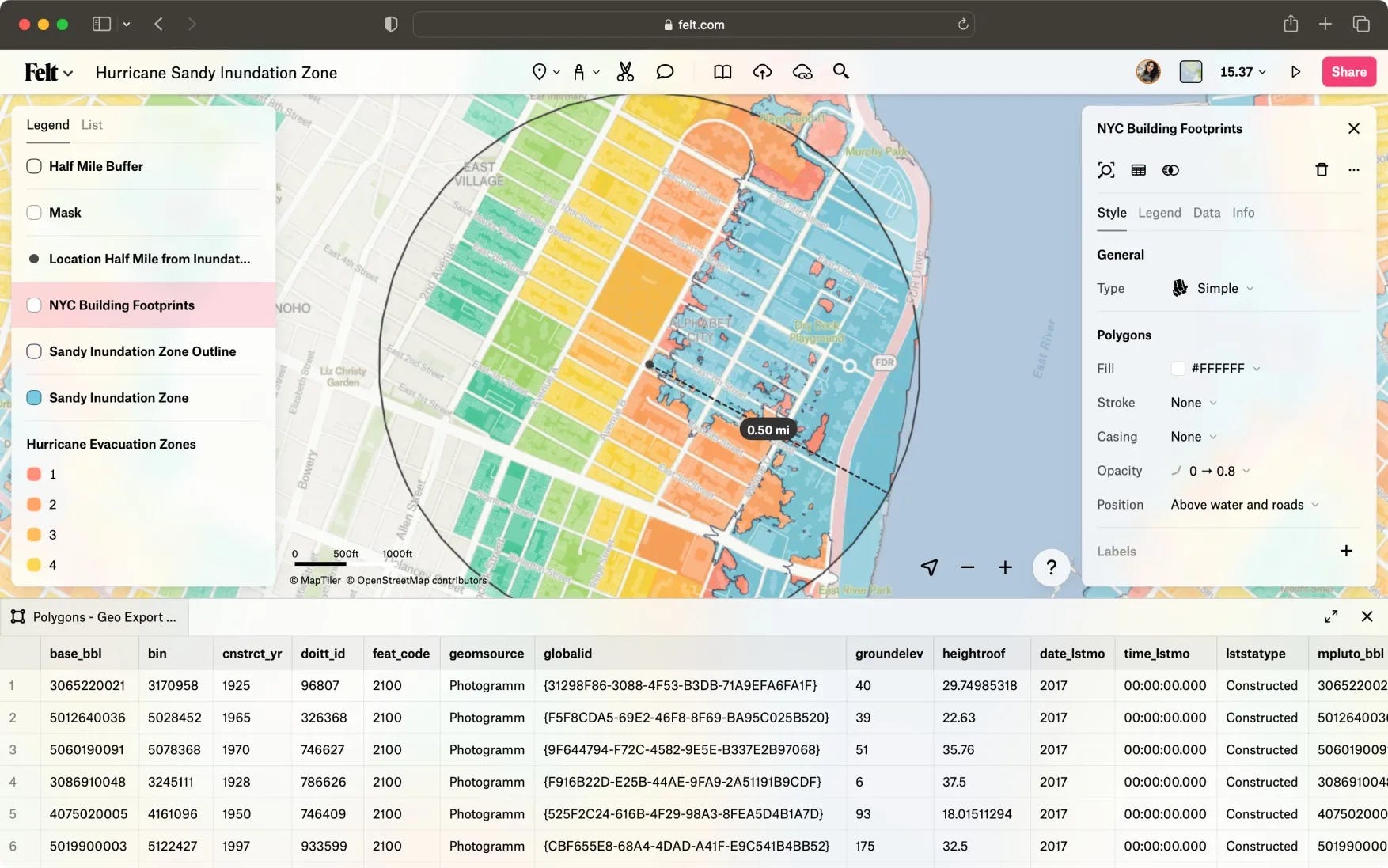1388x868 pixels.
Task: Toggle Half Mile Buffer layer visibility
Action: (34, 166)
